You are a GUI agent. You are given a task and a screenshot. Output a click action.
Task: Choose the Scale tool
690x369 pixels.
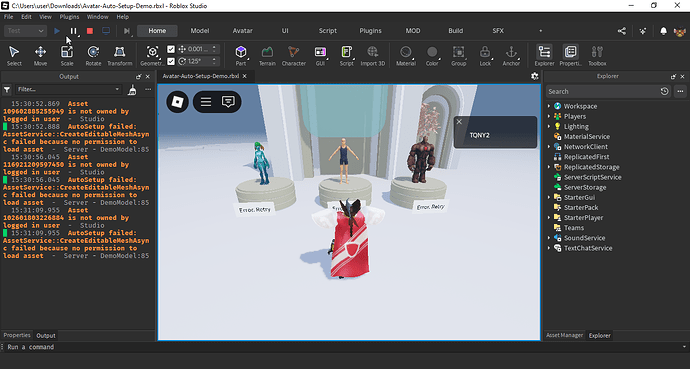coord(67,55)
